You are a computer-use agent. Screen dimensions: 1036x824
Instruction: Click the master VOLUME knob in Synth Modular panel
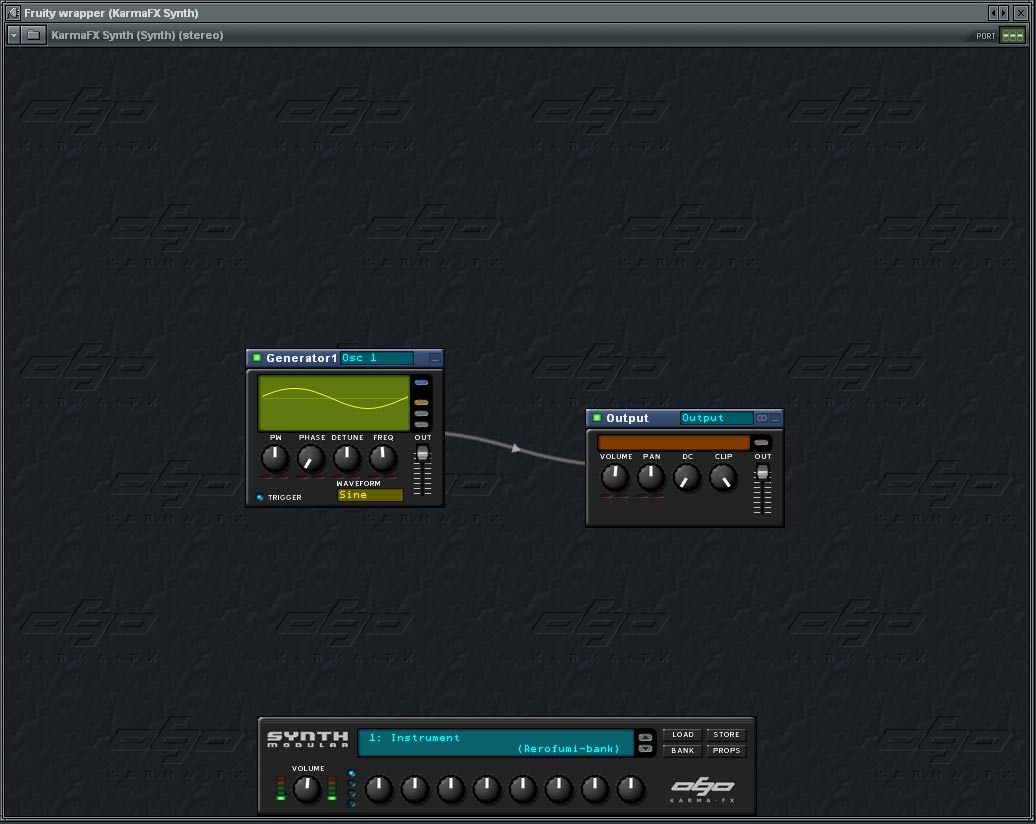tap(307, 790)
